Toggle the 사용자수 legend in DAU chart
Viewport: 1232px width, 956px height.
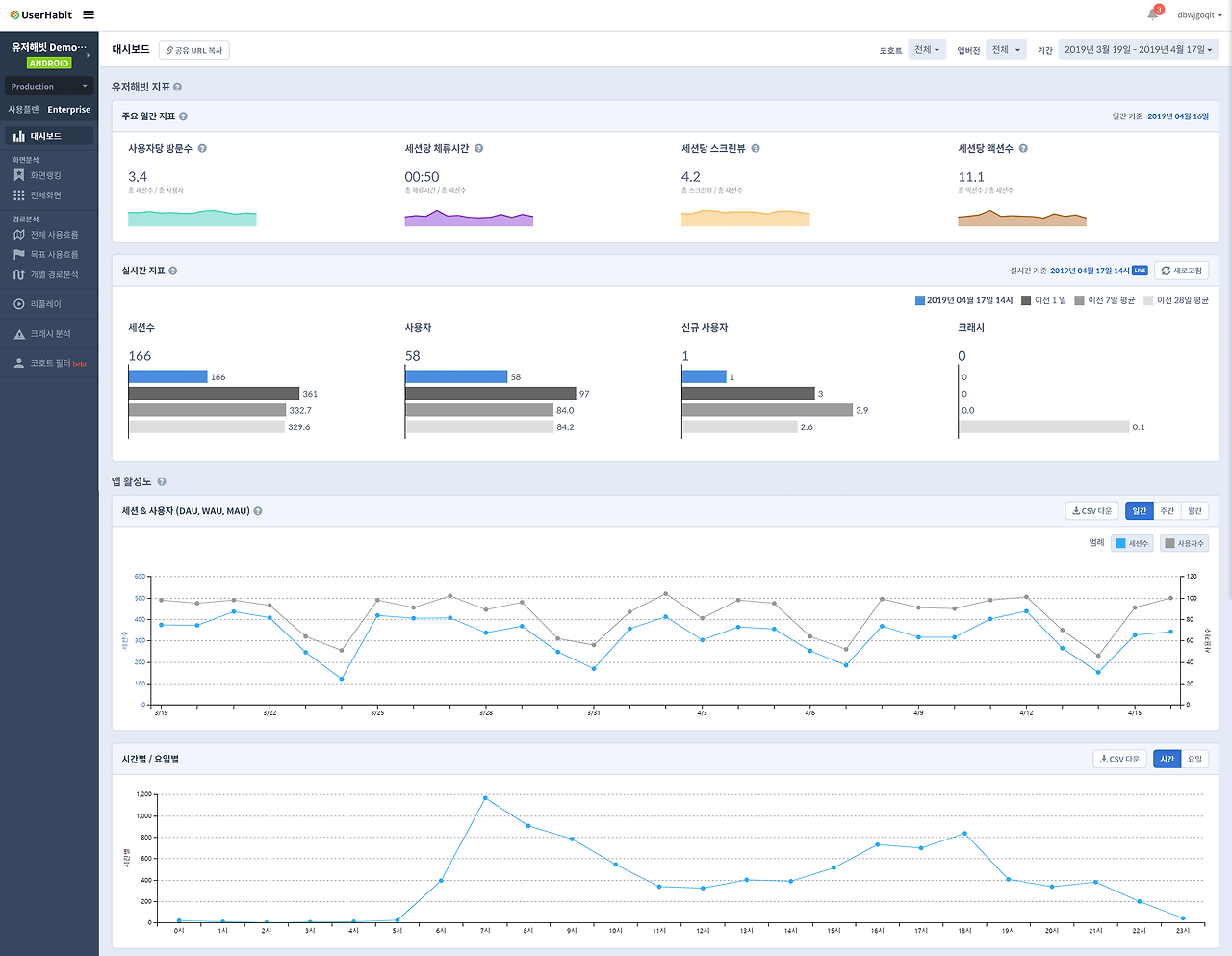pyautogui.click(x=1184, y=543)
